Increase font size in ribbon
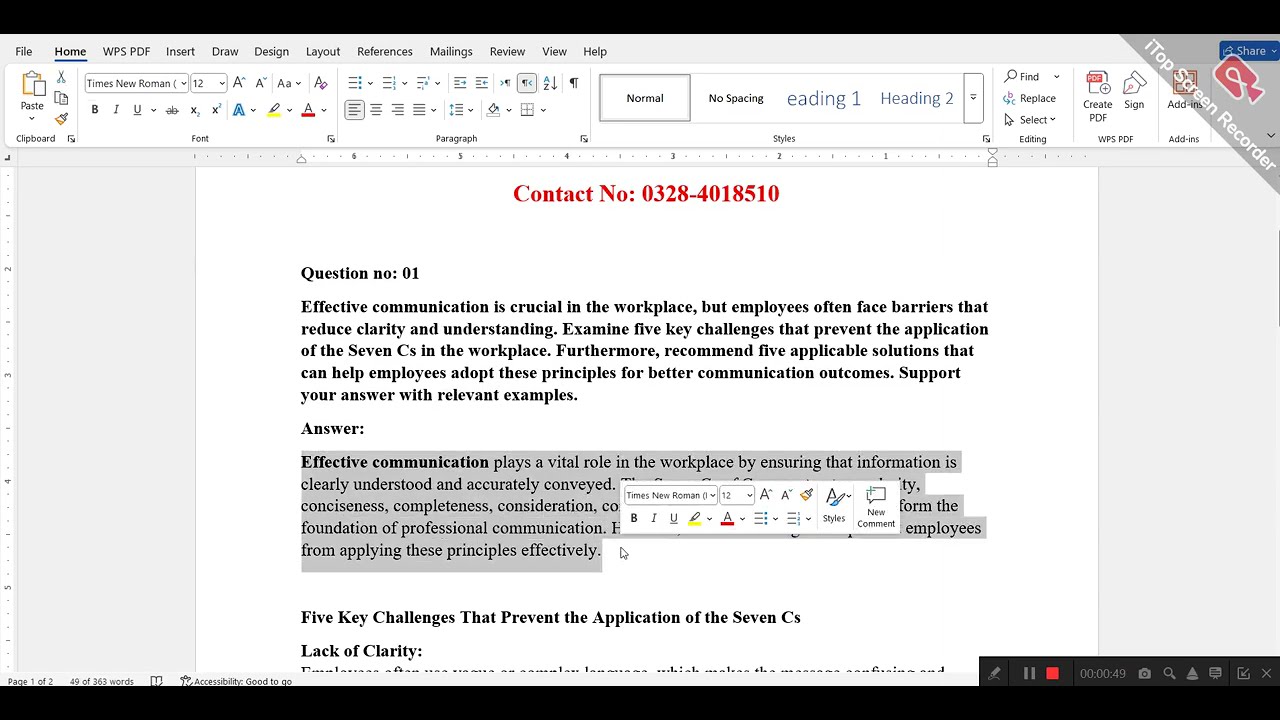Screen dimensions: 1280x720 point(239,83)
